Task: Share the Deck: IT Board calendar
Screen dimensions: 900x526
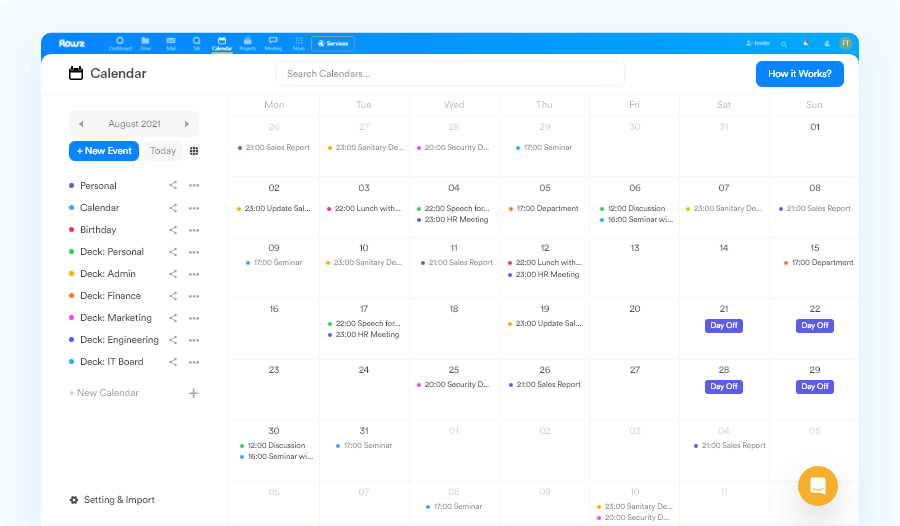Action: coord(173,362)
